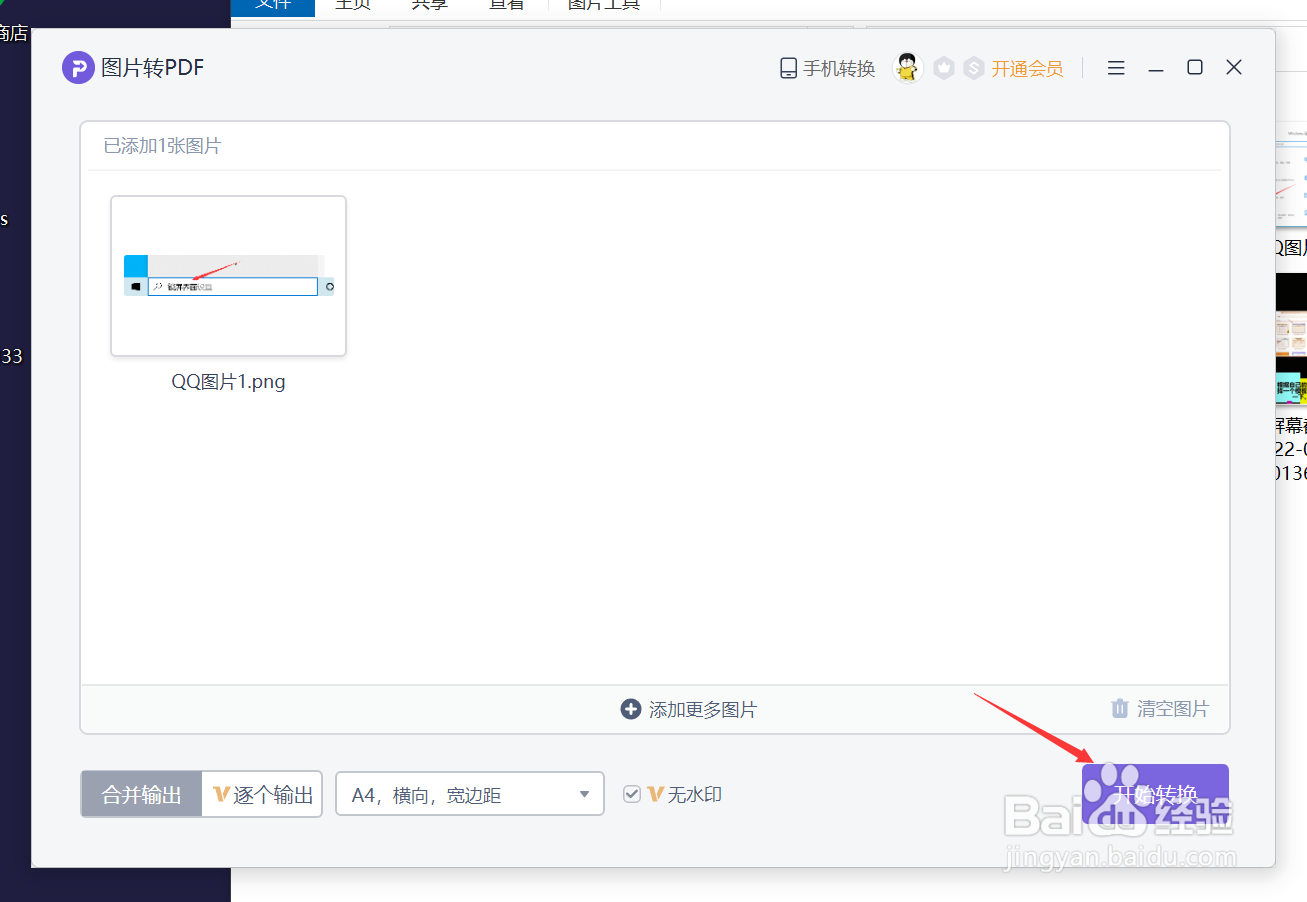The height and width of the screenshot is (902, 1307).
Task: Click the 图片转PDF app logo icon
Action: tap(78, 67)
